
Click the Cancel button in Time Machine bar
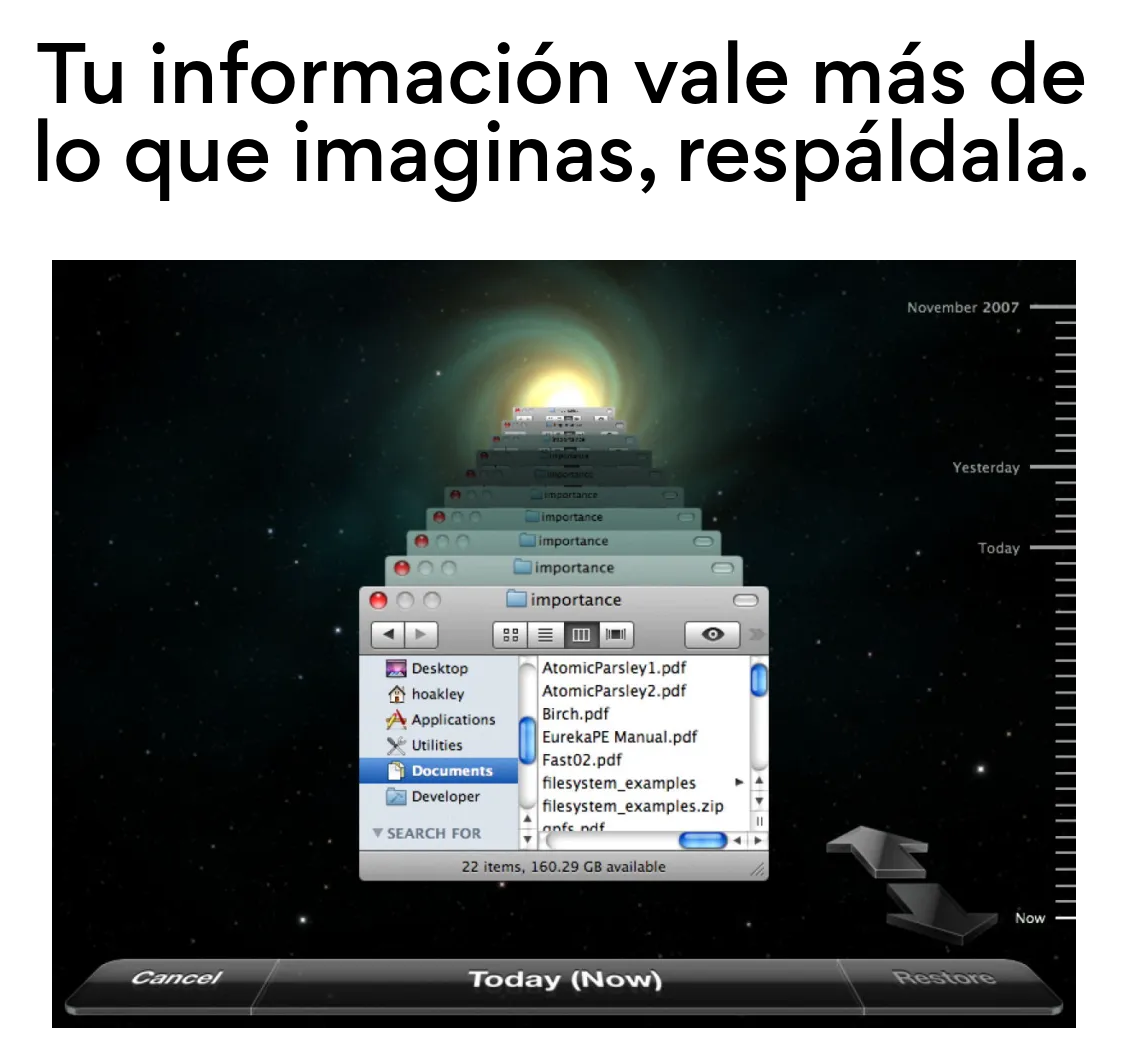pos(176,978)
